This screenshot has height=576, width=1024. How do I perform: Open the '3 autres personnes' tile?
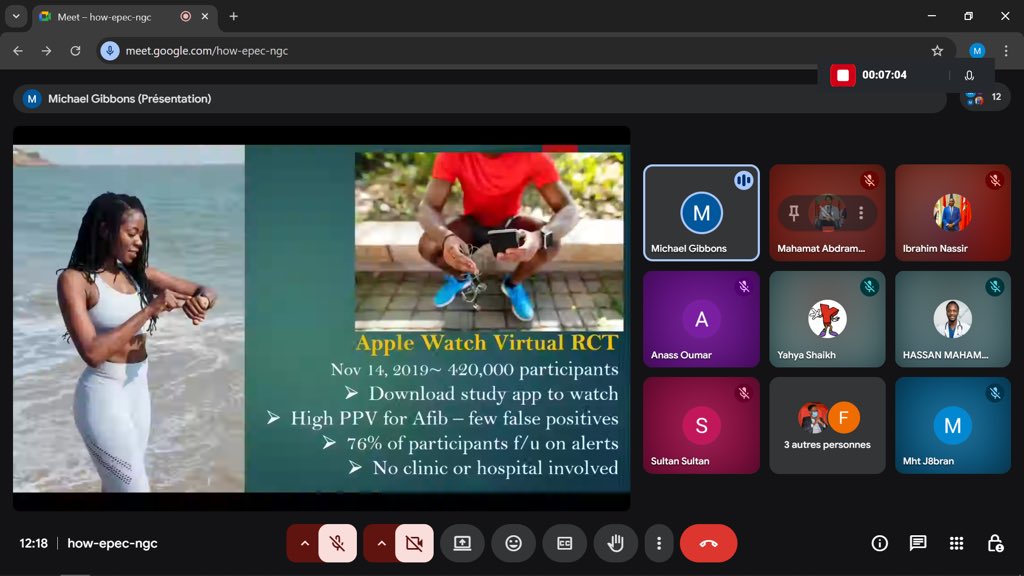pyautogui.click(x=827, y=425)
